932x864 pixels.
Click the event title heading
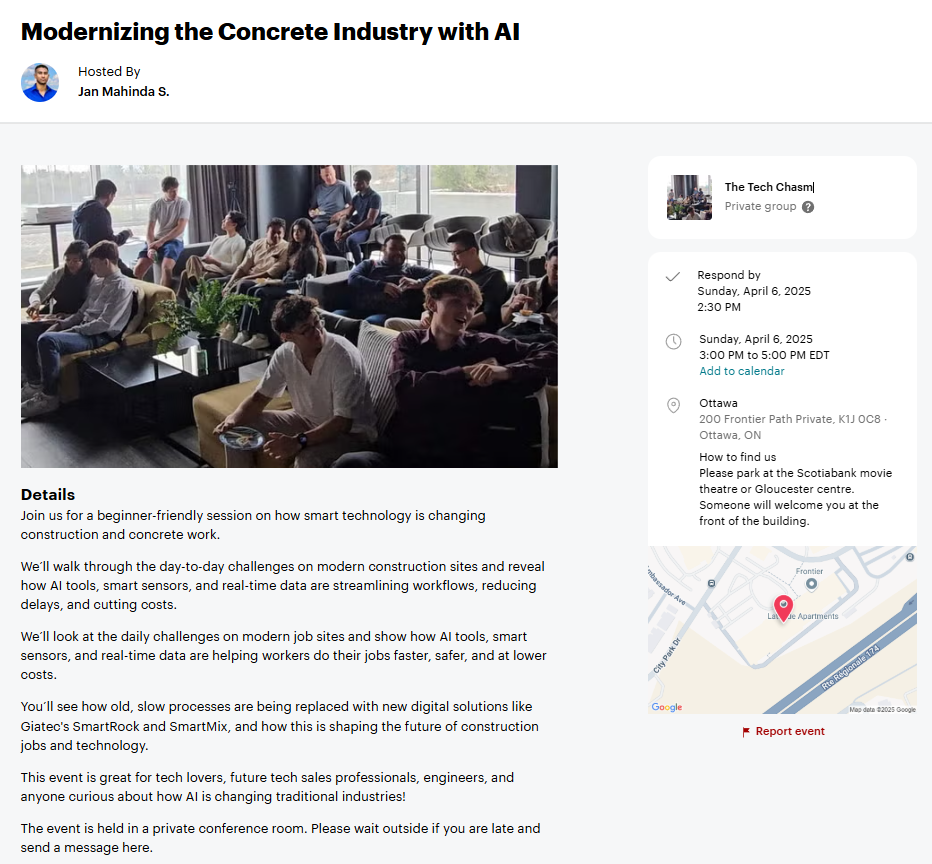(270, 31)
